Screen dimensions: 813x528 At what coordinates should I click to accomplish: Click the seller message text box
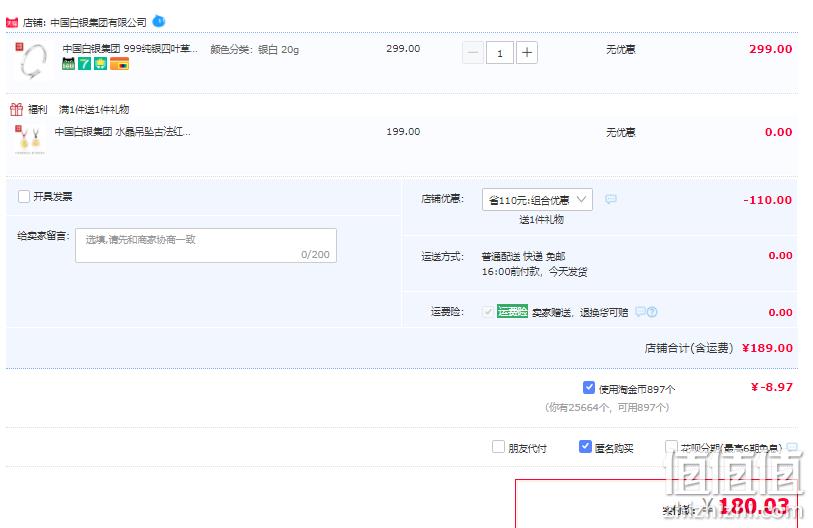point(206,245)
